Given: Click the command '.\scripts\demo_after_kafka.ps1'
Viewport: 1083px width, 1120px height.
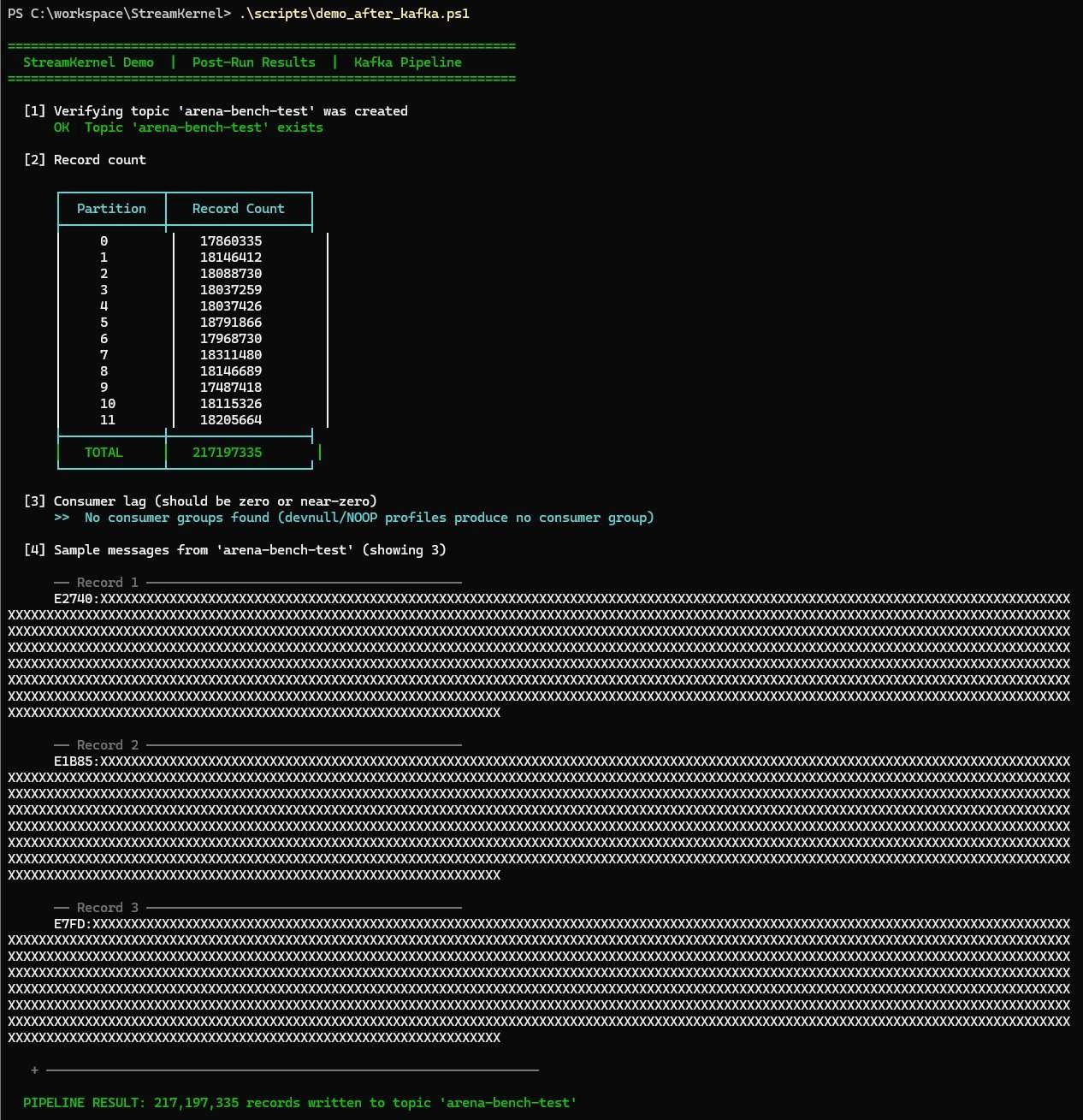Looking at the screenshot, I should click(354, 13).
